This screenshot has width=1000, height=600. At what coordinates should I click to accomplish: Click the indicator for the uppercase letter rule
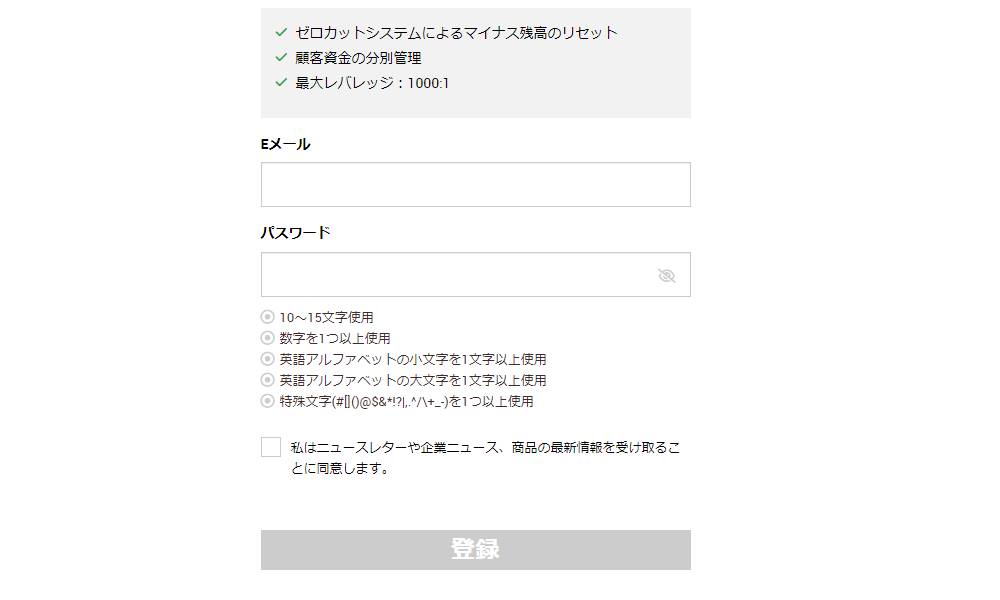tap(267, 380)
